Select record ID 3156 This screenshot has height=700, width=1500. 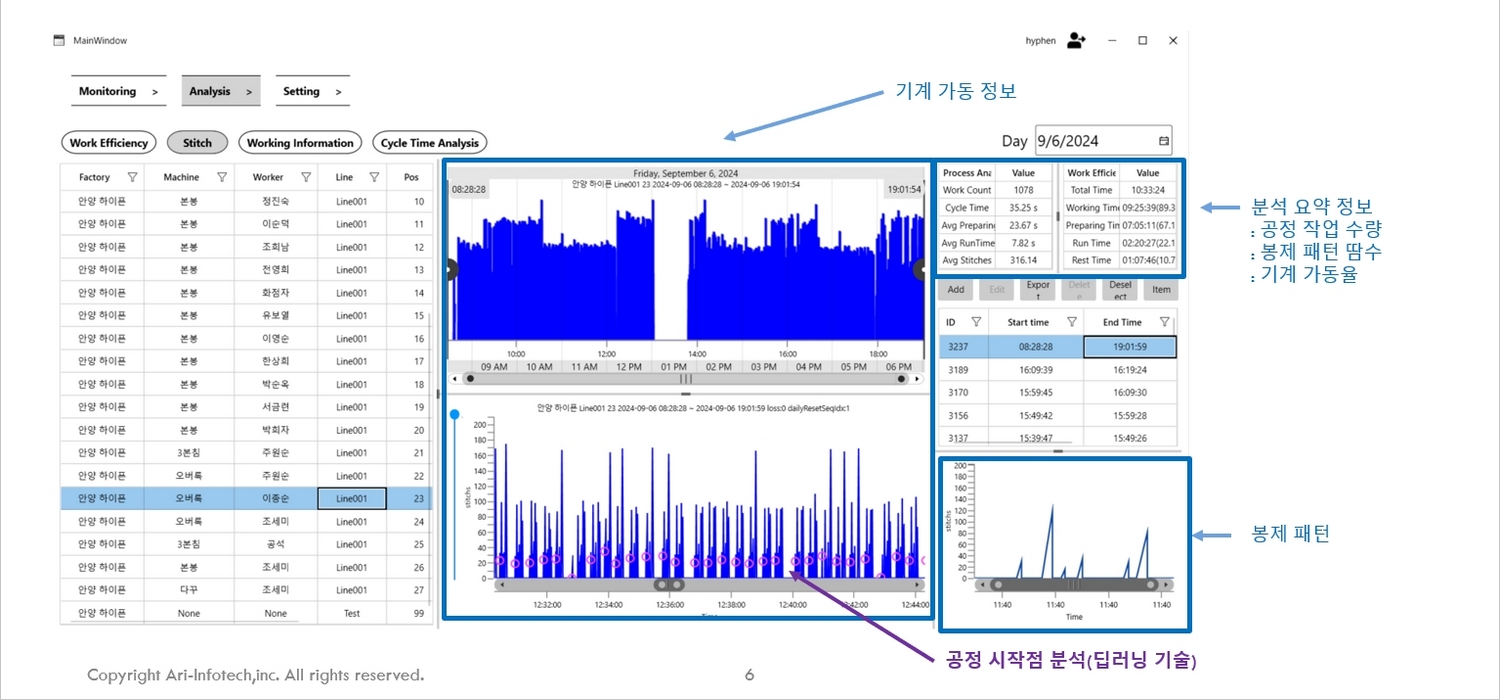tap(1058, 416)
